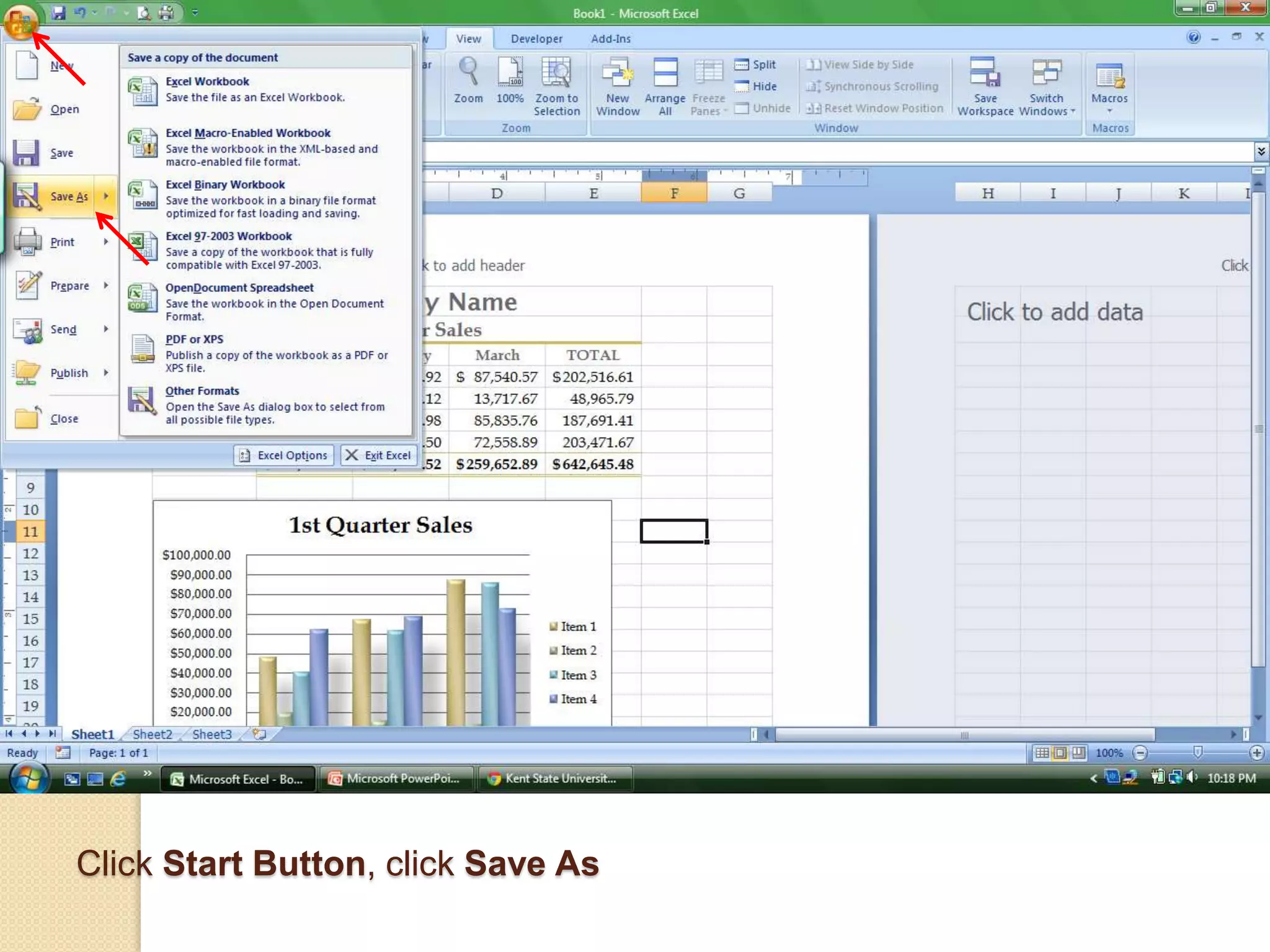This screenshot has width=1270, height=952.
Task: Click Exit Excel button
Action: [x=378, y=455]
